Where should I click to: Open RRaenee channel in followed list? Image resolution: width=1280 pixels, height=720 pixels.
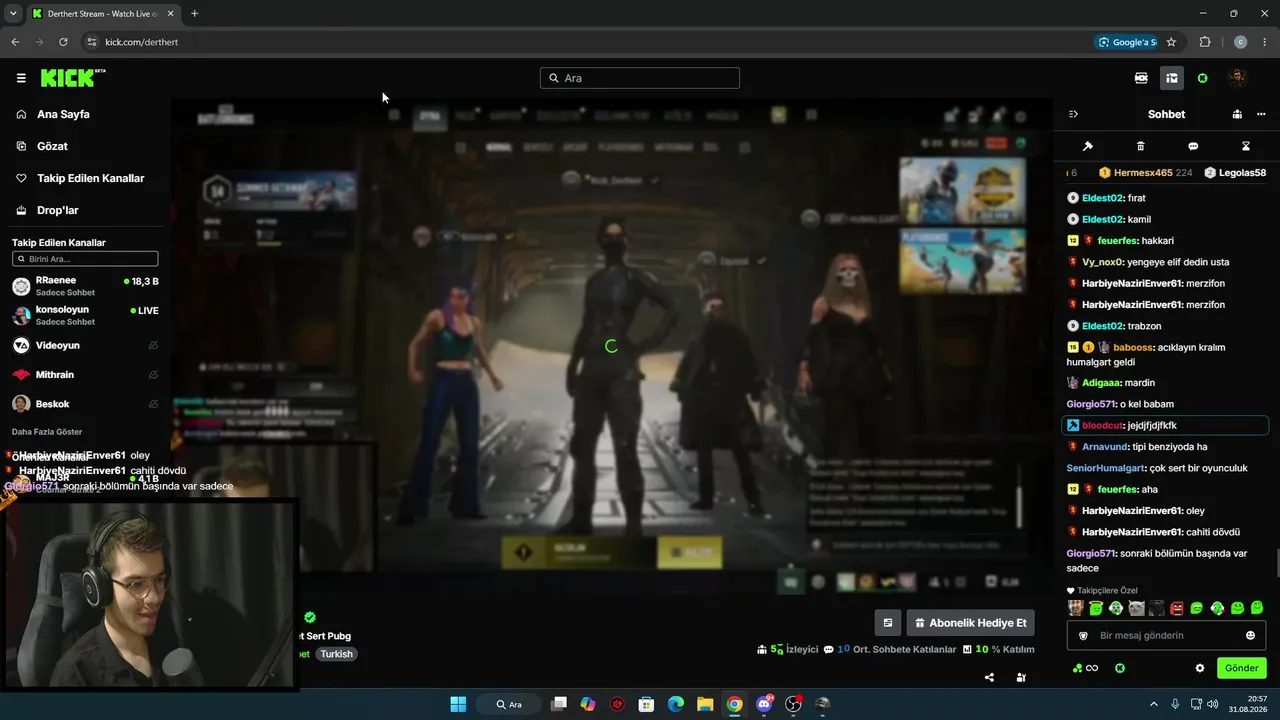coord(85,286)
